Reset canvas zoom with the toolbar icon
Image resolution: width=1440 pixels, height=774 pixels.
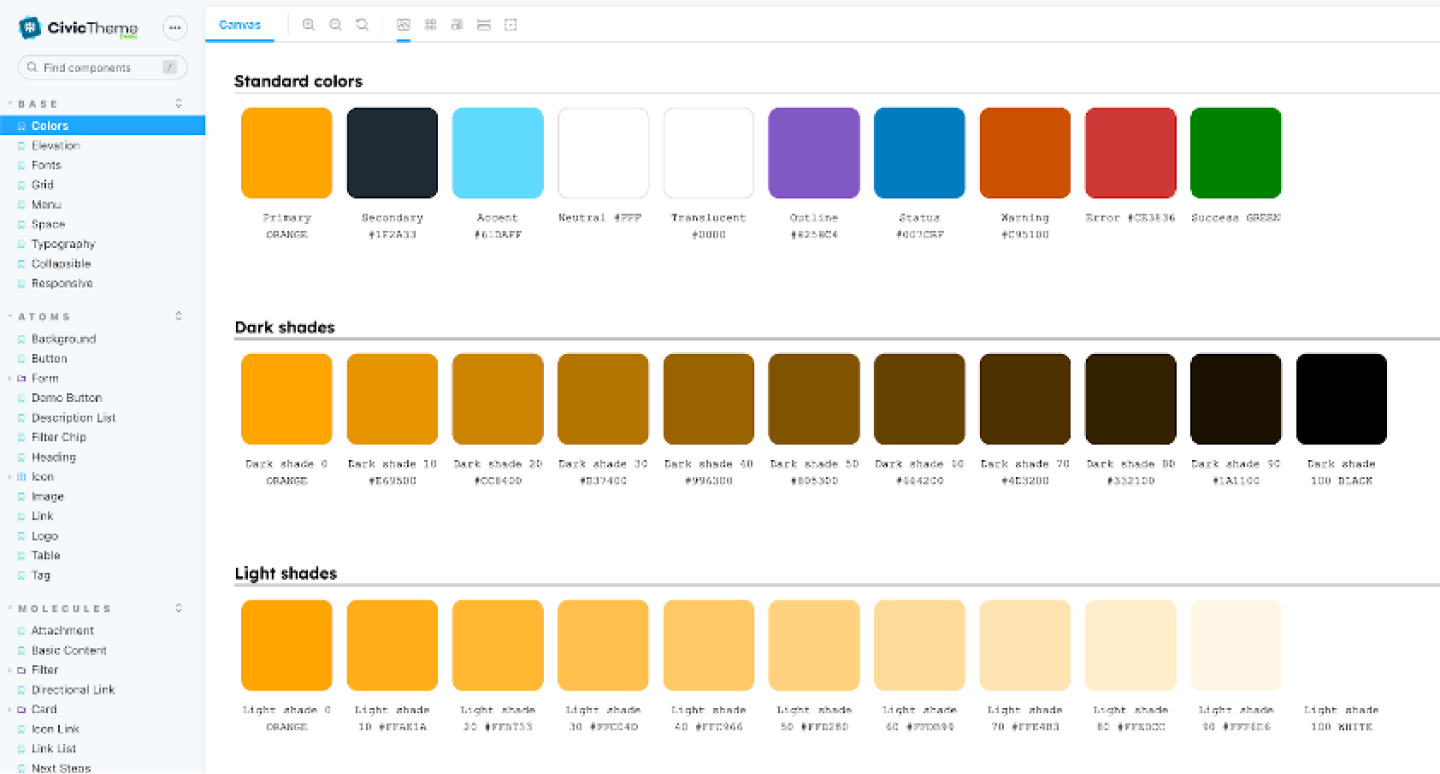(x=362, y=25)
